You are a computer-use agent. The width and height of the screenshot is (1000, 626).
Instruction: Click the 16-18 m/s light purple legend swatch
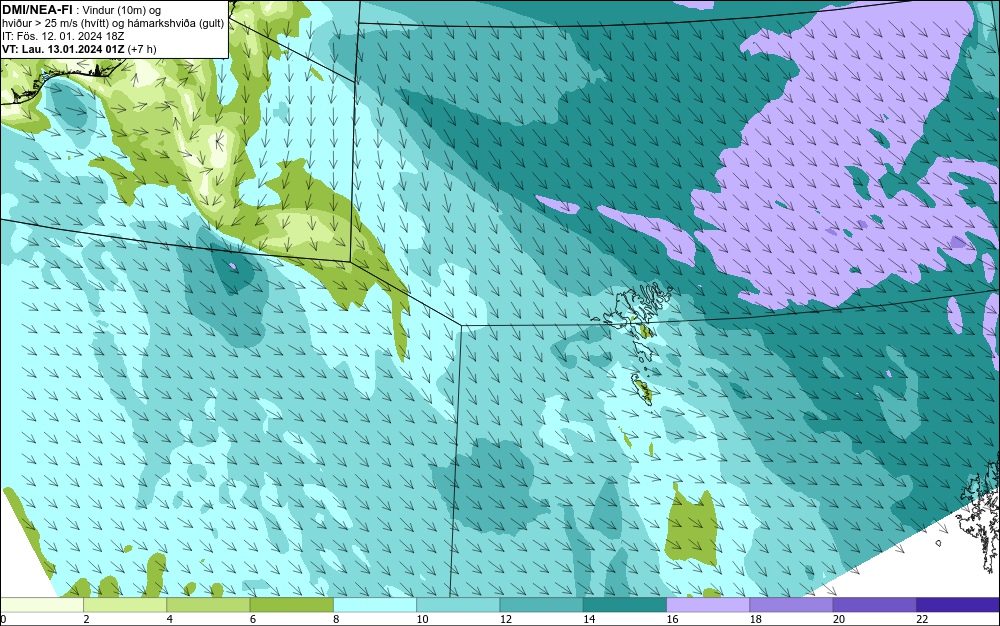click(708, 604)
